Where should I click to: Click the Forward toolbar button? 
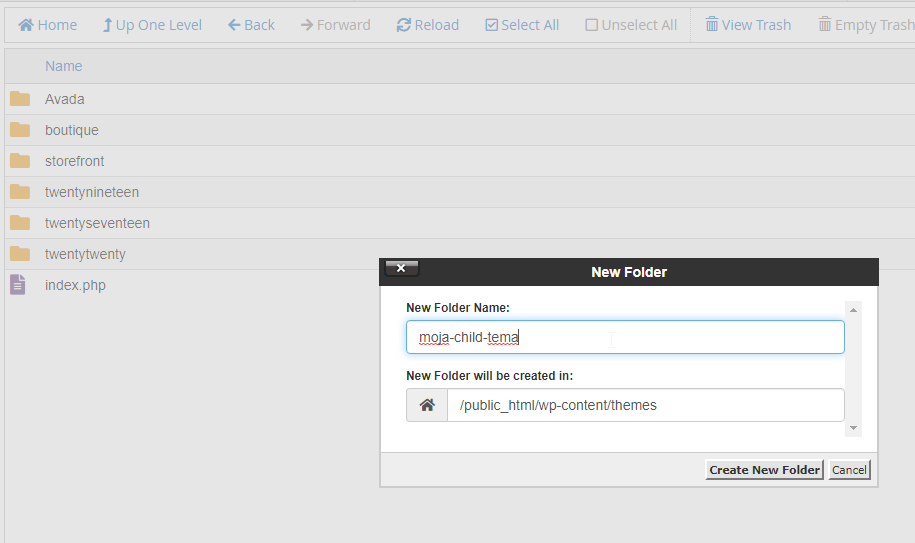coord(336,25)
